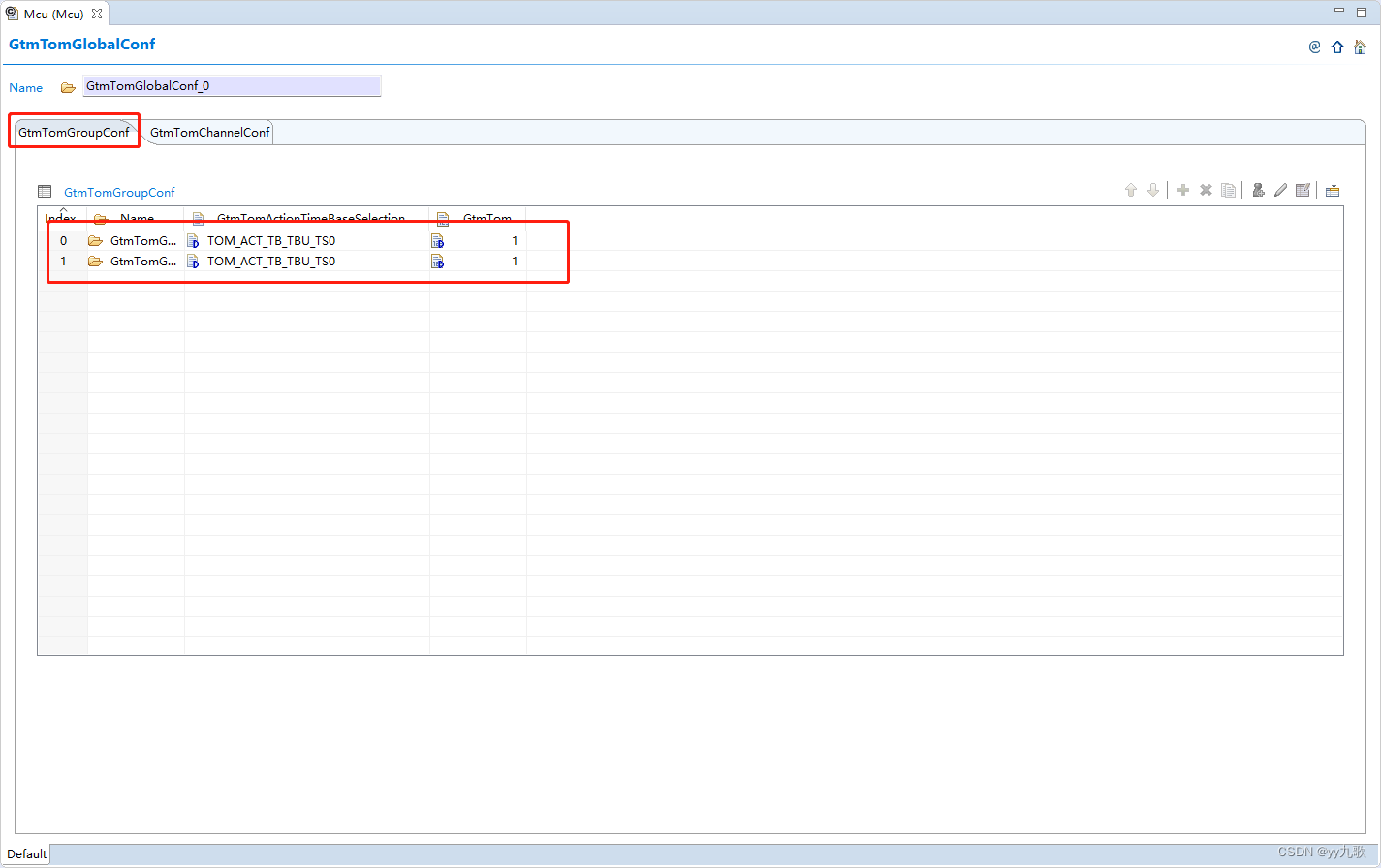Select GtmTomG... name cell in row 0
This screenshot has width=1381, height=868.
[143, 241]
